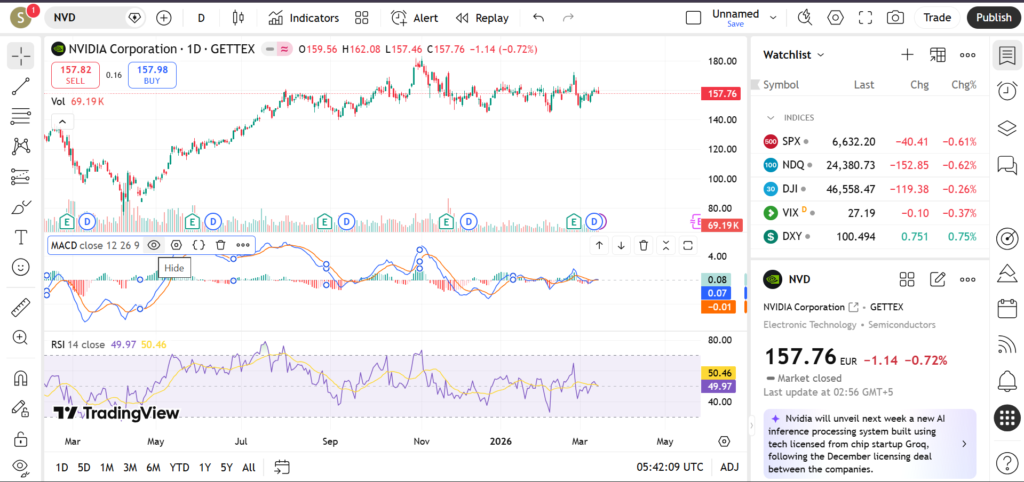Viewport: 1024px width, 482px height.
Task: Take a chart snapshot with camera icon
Action: point(895,17)
